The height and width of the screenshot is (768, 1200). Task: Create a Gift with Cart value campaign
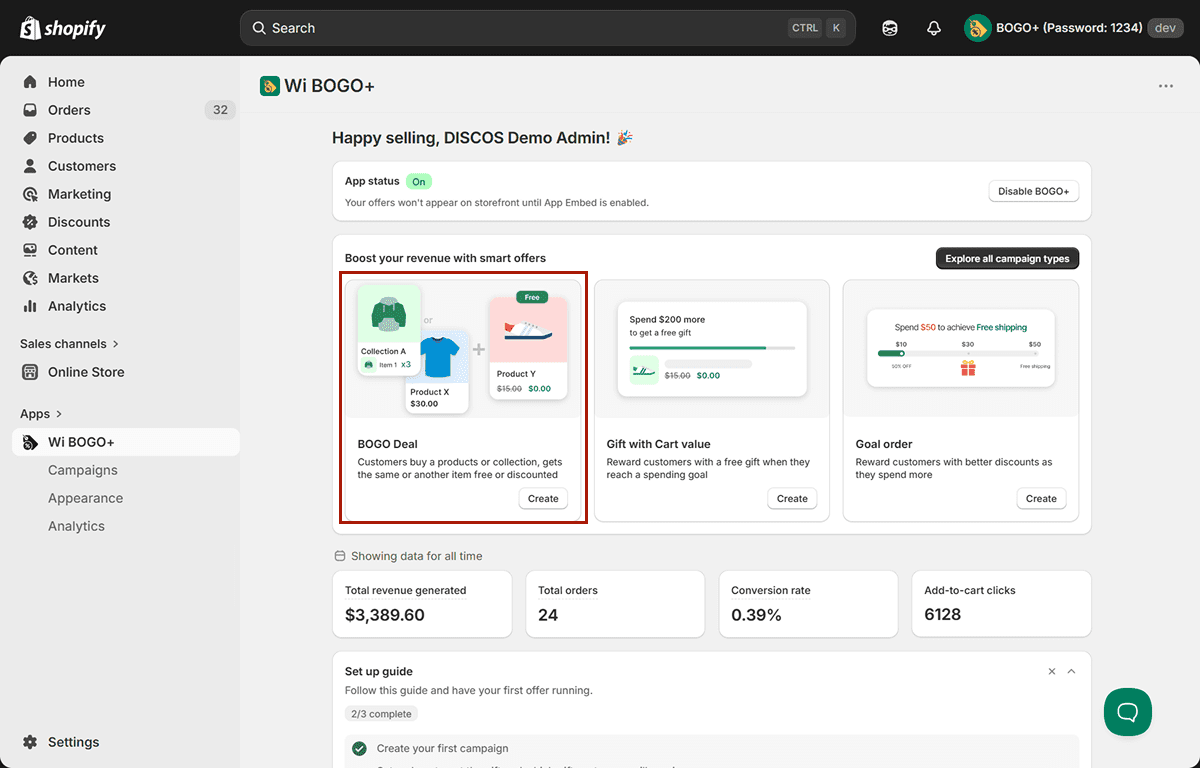[x=792, y=498]
